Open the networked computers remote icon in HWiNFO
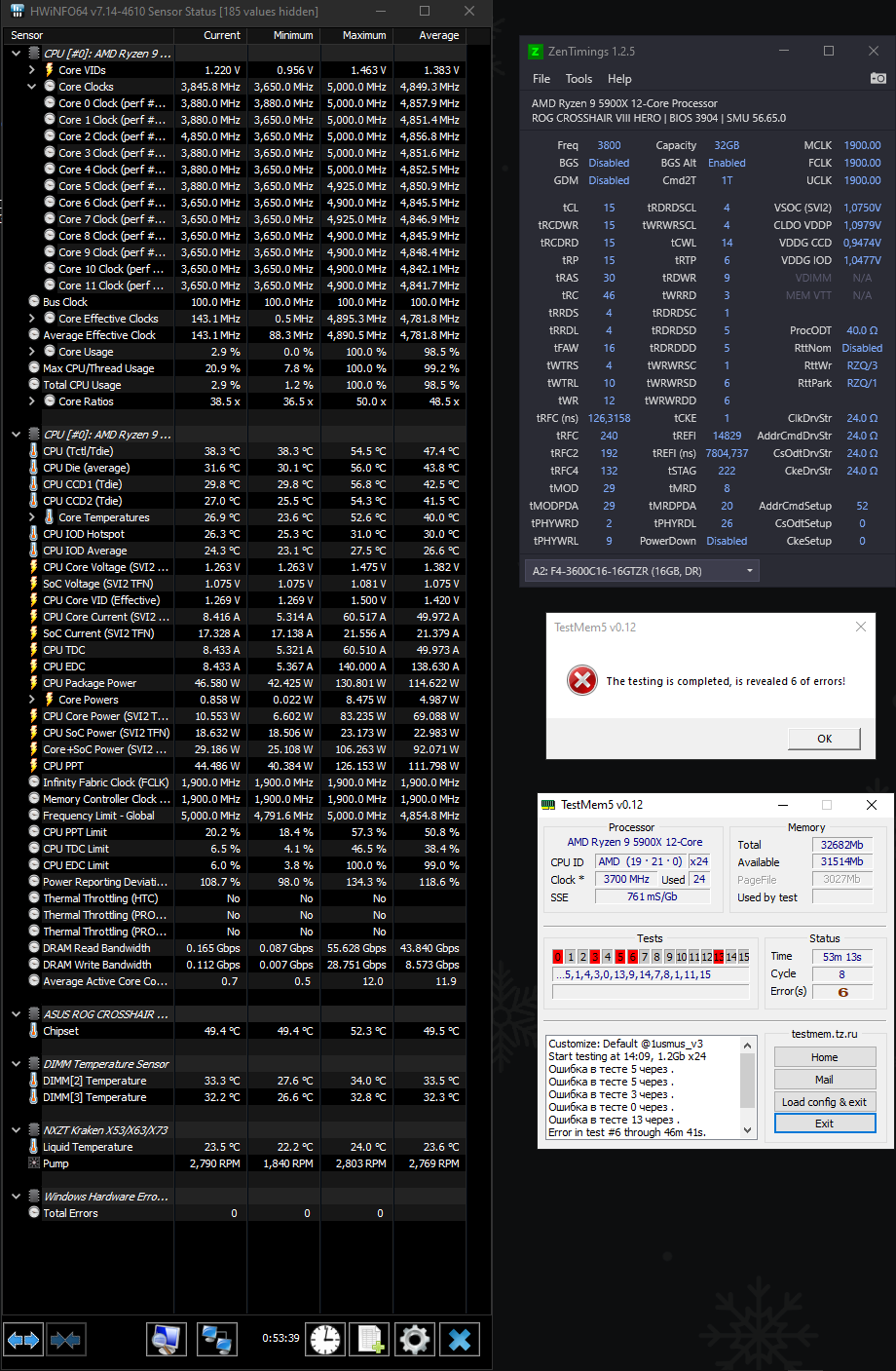The width and height of the screenshot is (896, 1371). pyautogui.click(x=216, y=1340)
